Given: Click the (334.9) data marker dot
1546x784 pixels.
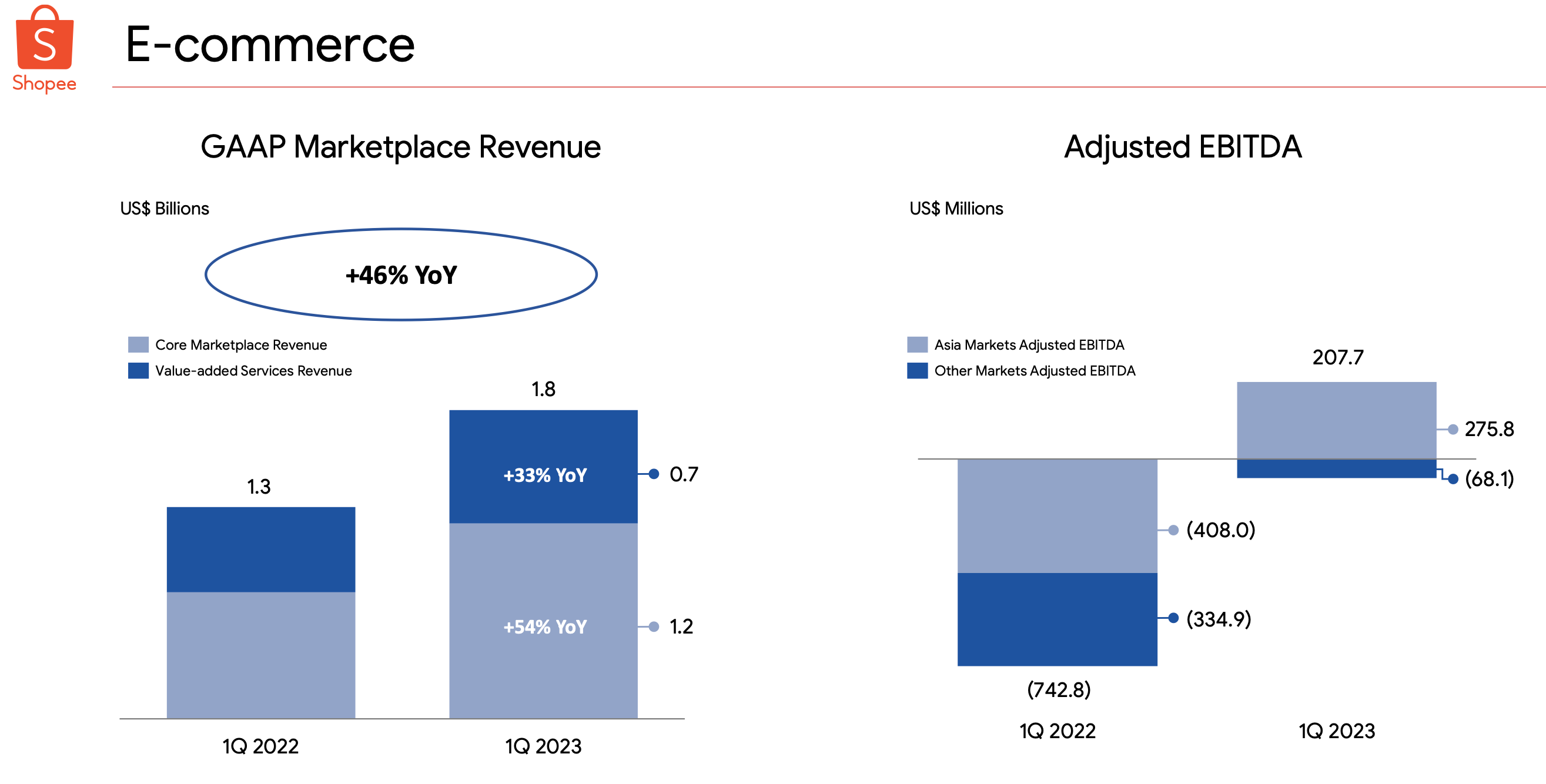Looking at the screenshot, I should (1173, 618).
